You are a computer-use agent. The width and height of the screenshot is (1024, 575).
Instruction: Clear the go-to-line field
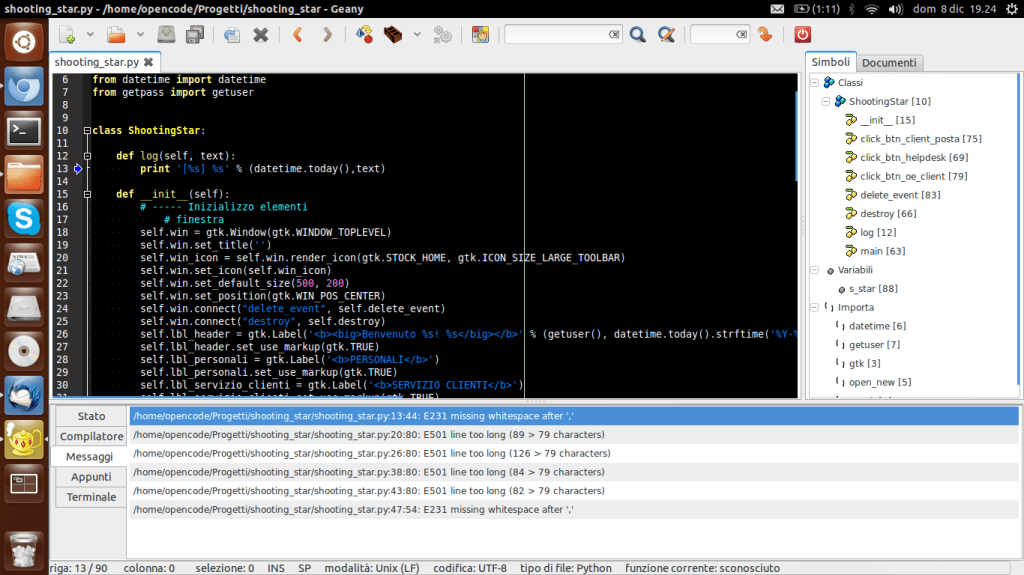pos(741,34)
